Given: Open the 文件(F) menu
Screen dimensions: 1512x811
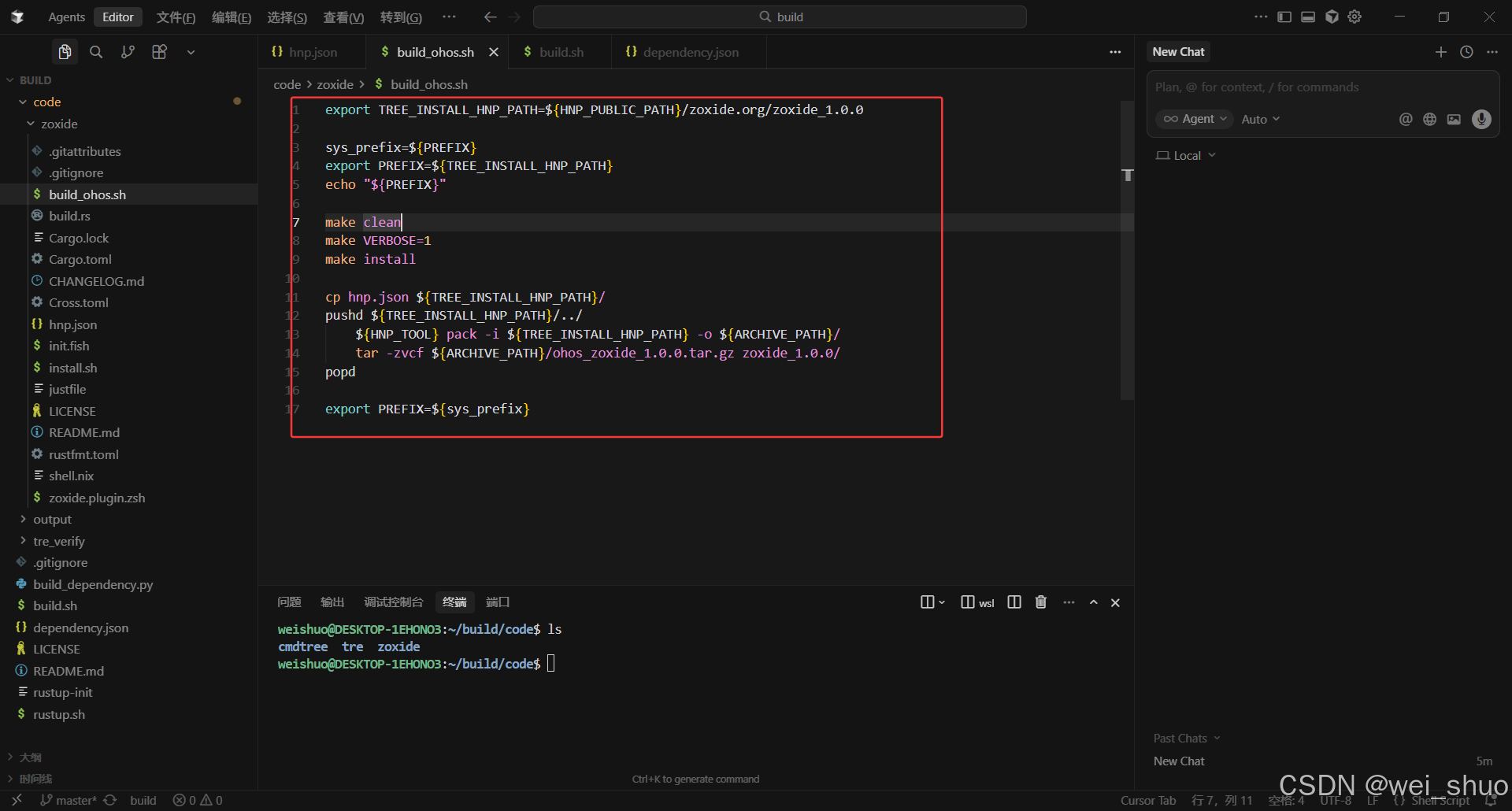Looking at the screenshot, I should pyautogui.click(x=176, y=17).
